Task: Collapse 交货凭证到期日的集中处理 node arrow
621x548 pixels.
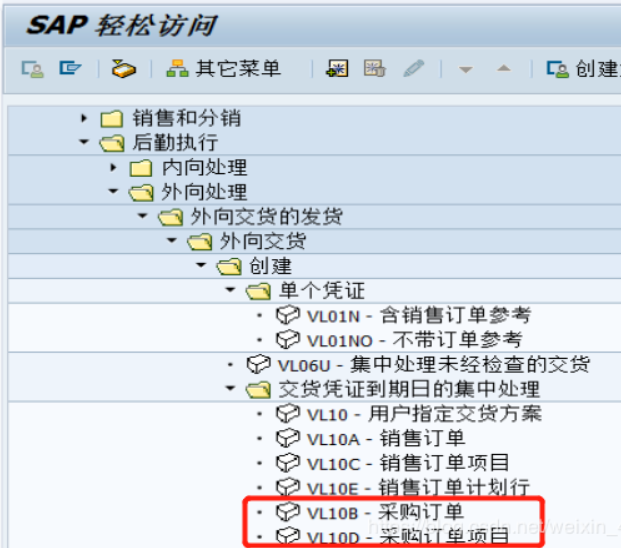Action: coord(230,388)
